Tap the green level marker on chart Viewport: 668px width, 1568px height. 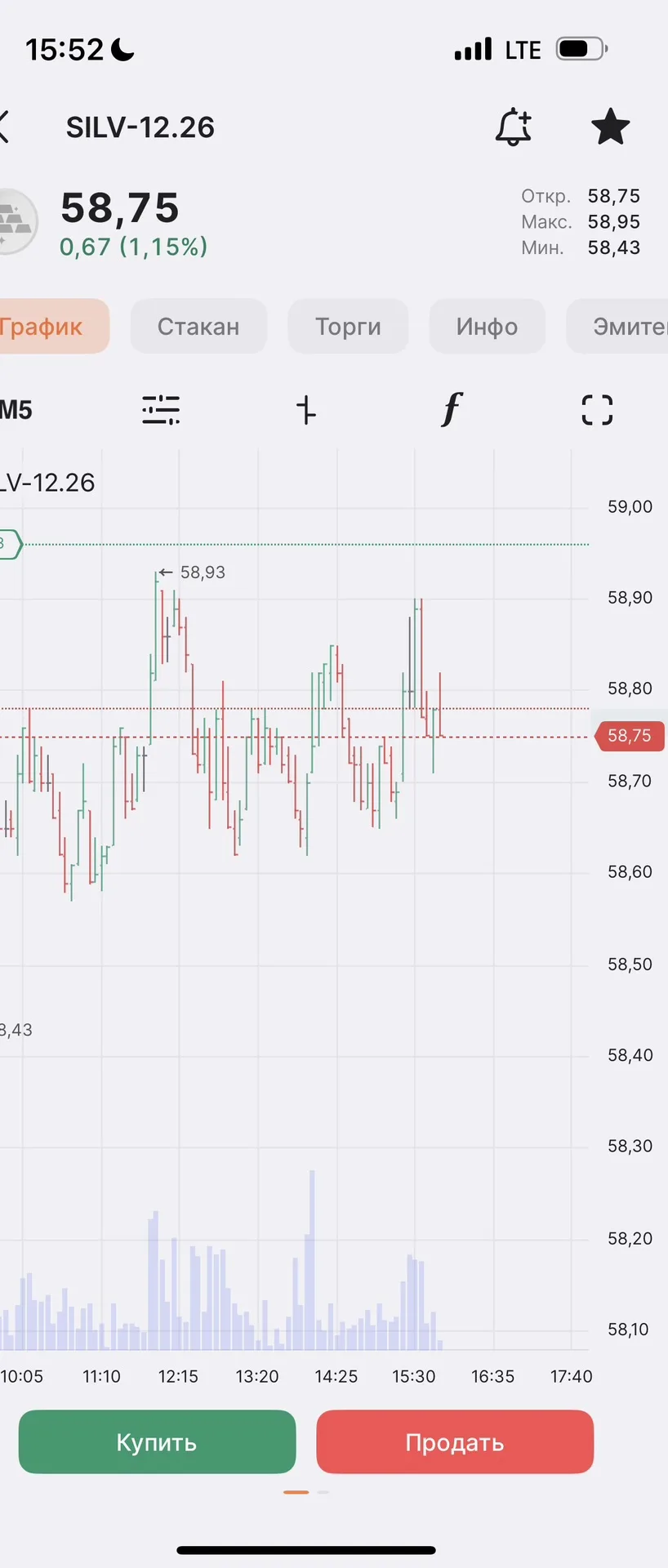coord(11,544)
